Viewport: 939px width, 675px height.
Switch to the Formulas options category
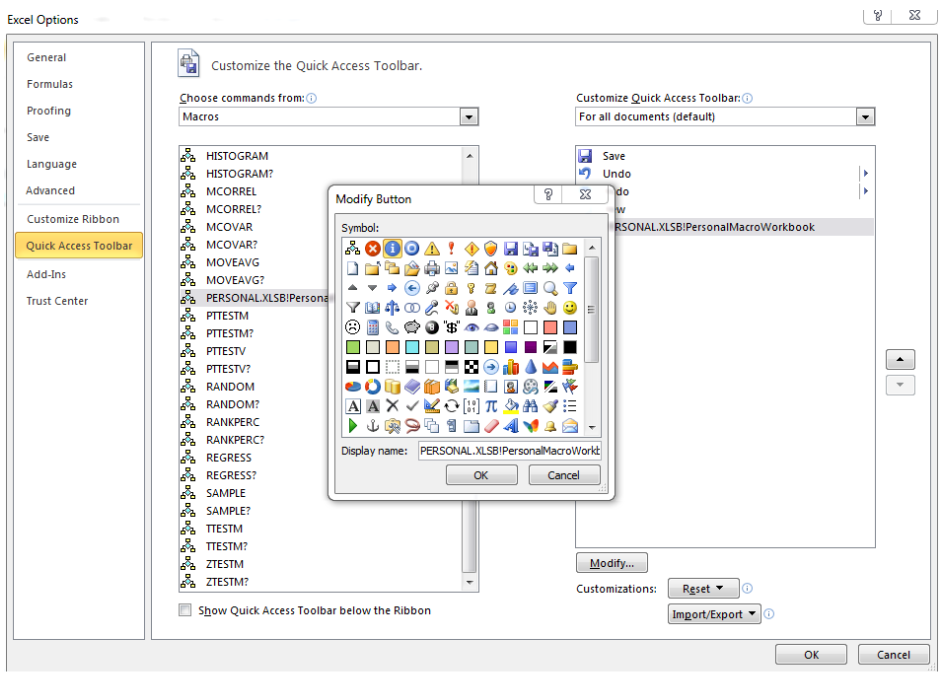(x=50, y=84)
